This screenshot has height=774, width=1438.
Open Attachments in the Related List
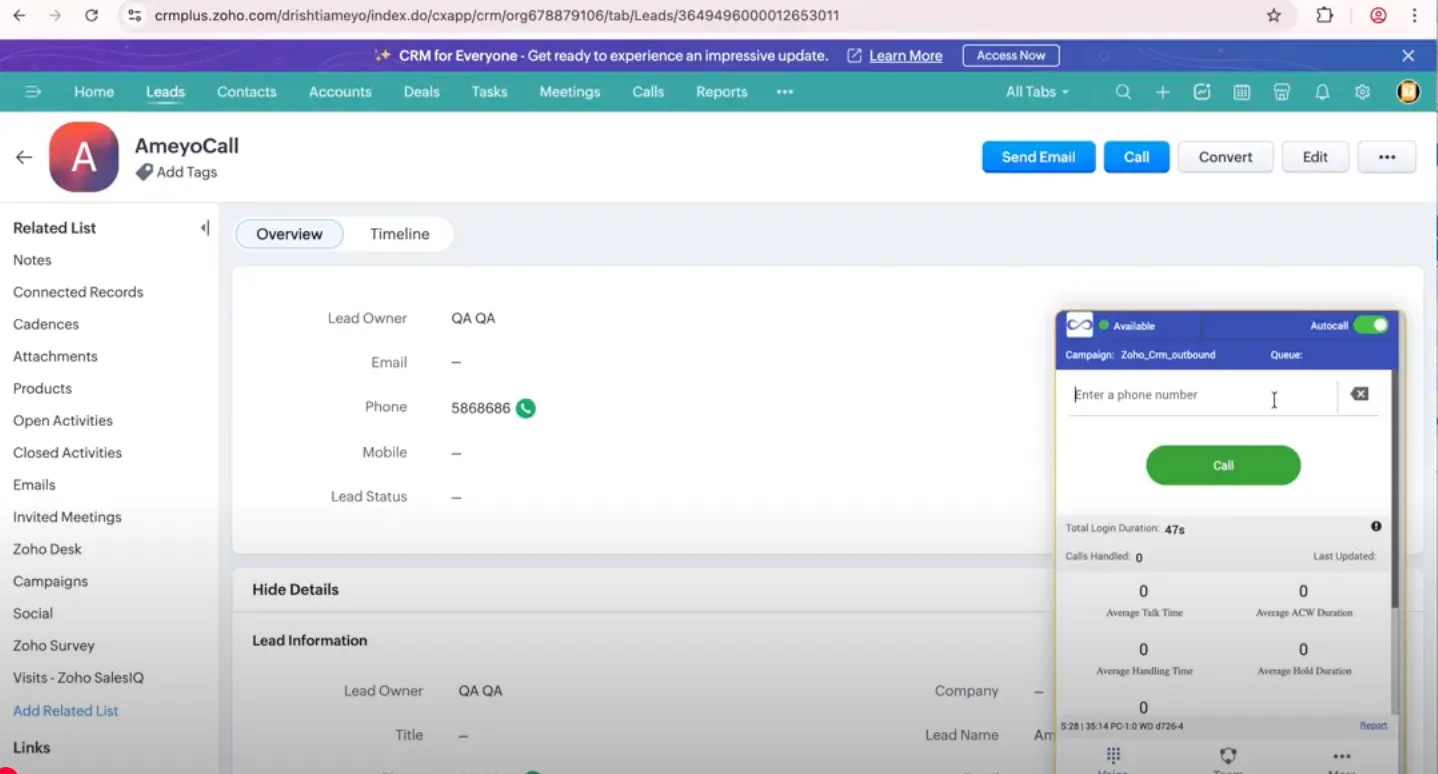[x=55, y=356]
